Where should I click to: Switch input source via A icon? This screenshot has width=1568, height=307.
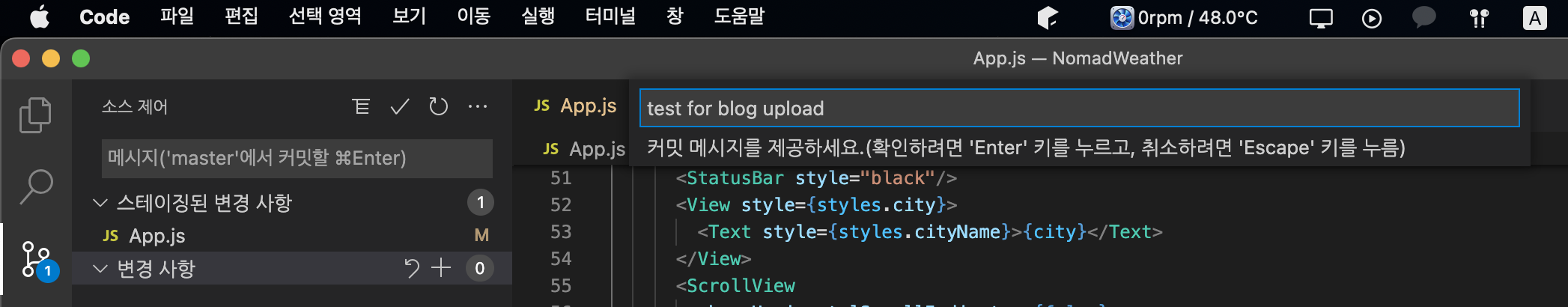pos(1535,18)
